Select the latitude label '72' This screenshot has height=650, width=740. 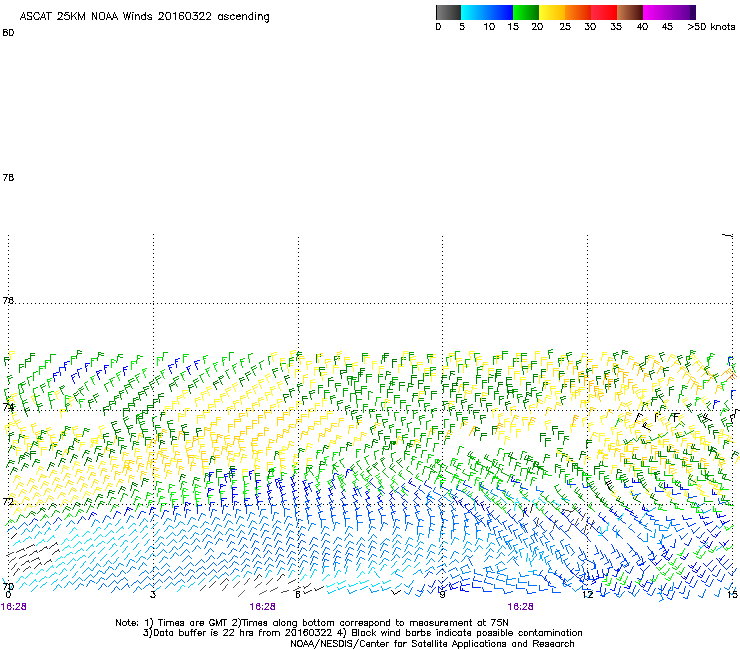point(8,501)
